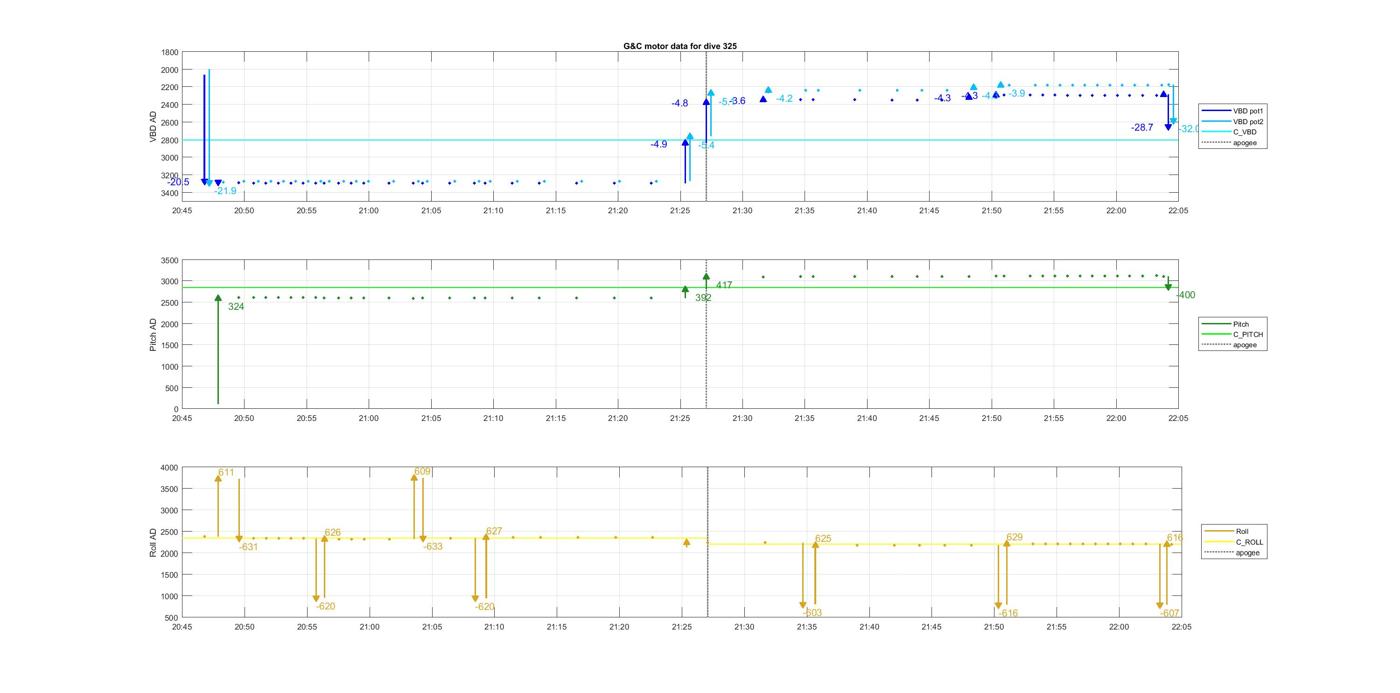1400x693 pixels.
Task: Click the -633 label in Roll plot
Action: 433,547
